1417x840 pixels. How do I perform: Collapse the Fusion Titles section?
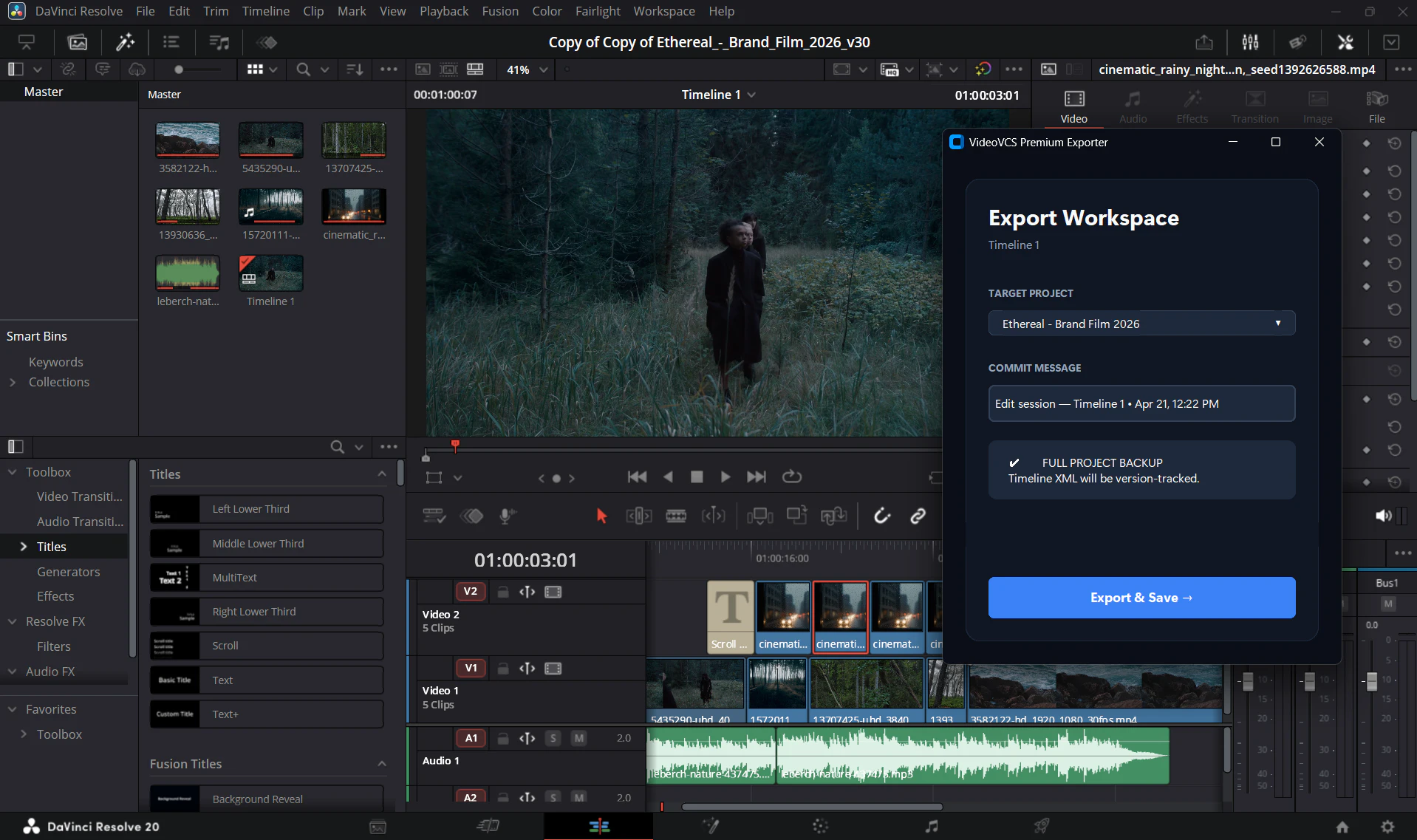[382, 764]
